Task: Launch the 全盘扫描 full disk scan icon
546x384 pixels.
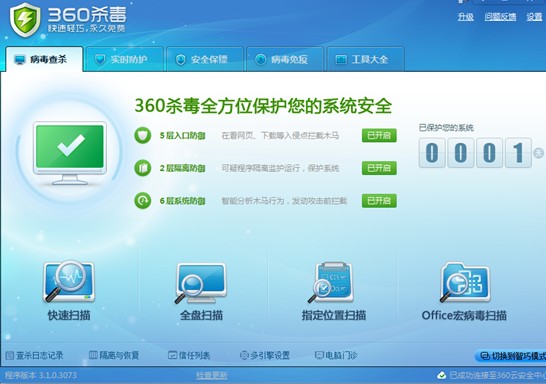Action: 201,283
